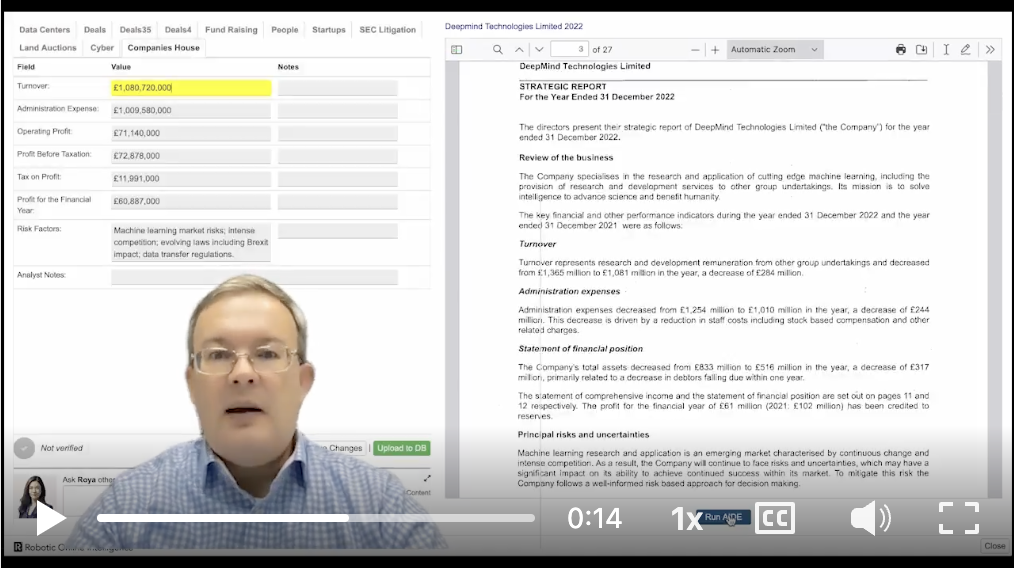Edit the Tax on Profit value
Viewport: 1014px width, 568px height.
pos(191,179)
